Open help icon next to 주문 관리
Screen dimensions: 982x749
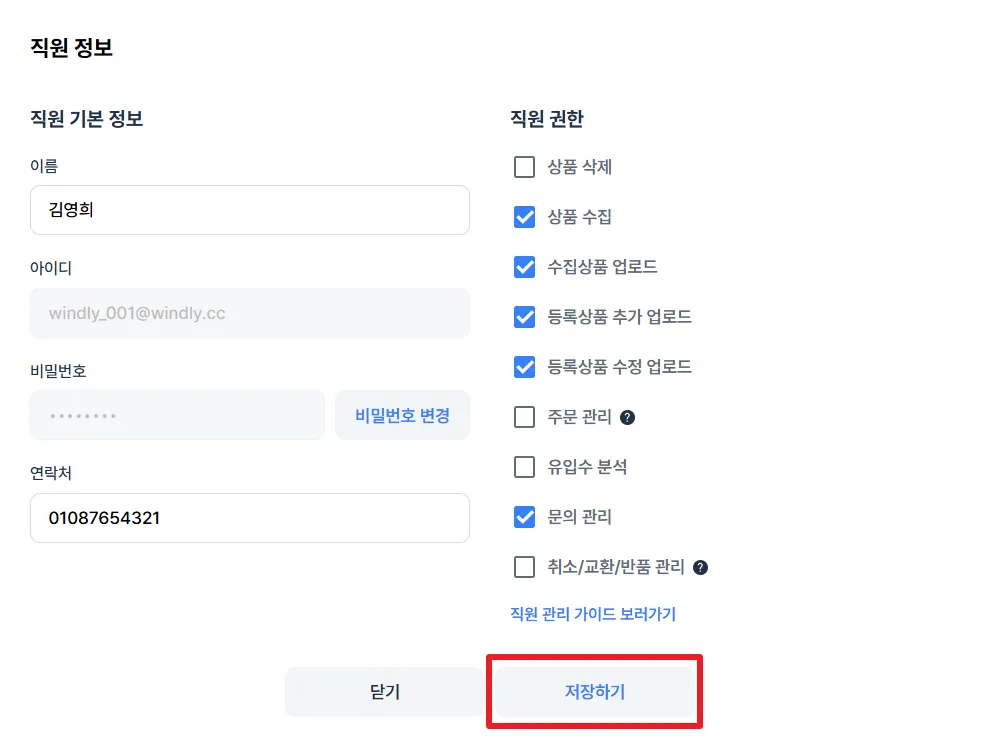(x=628, y=417)
